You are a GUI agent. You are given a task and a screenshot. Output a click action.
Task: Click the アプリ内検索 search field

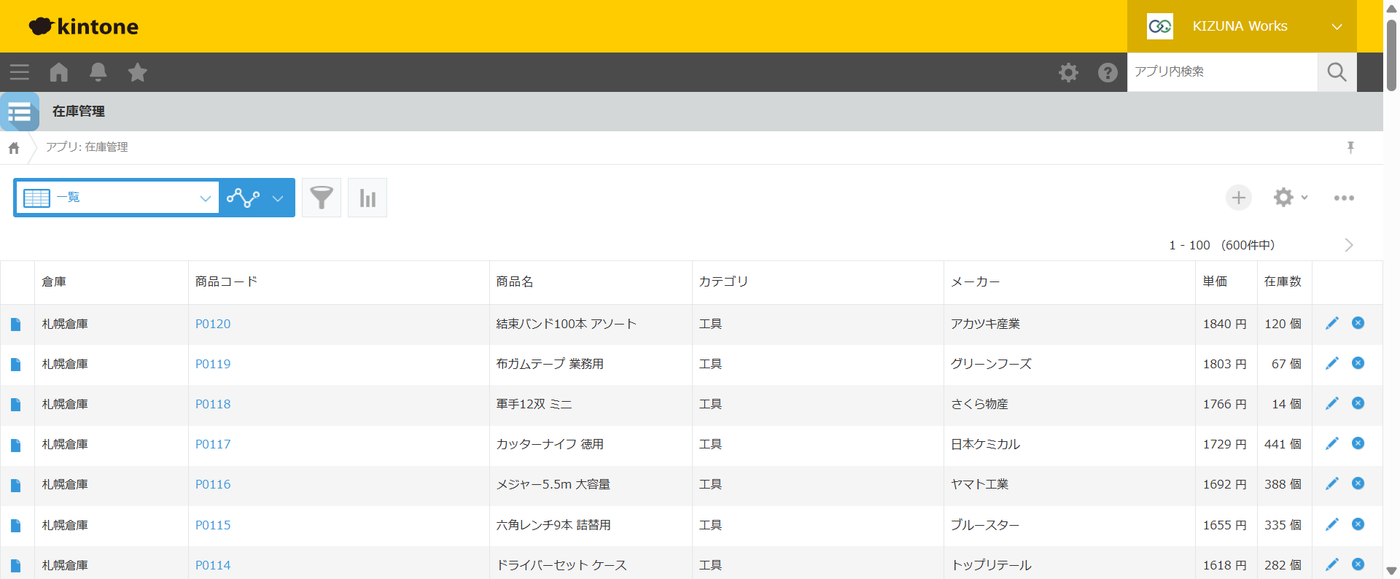coord(1222,72)
